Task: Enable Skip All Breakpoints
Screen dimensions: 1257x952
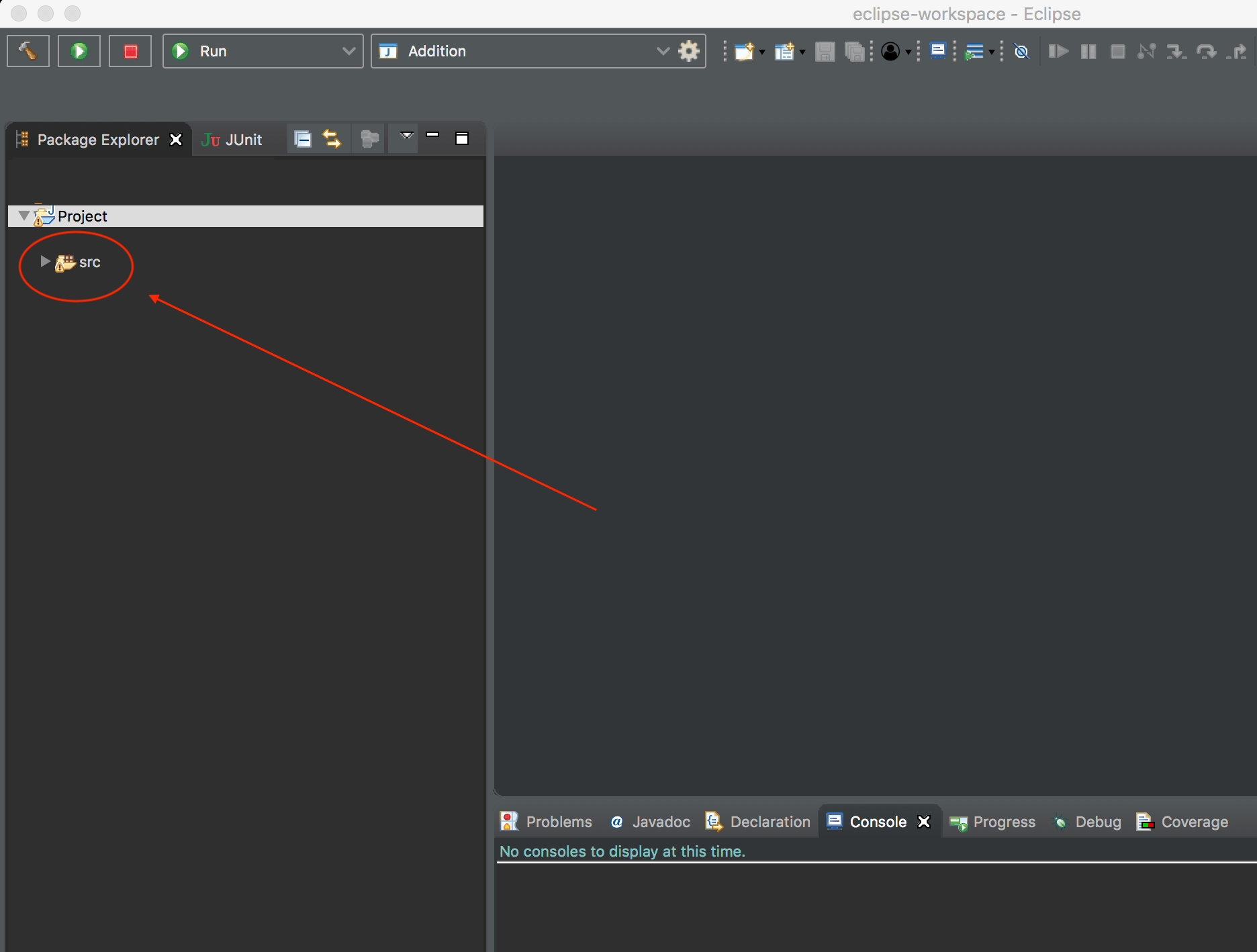Action: 1021,51
